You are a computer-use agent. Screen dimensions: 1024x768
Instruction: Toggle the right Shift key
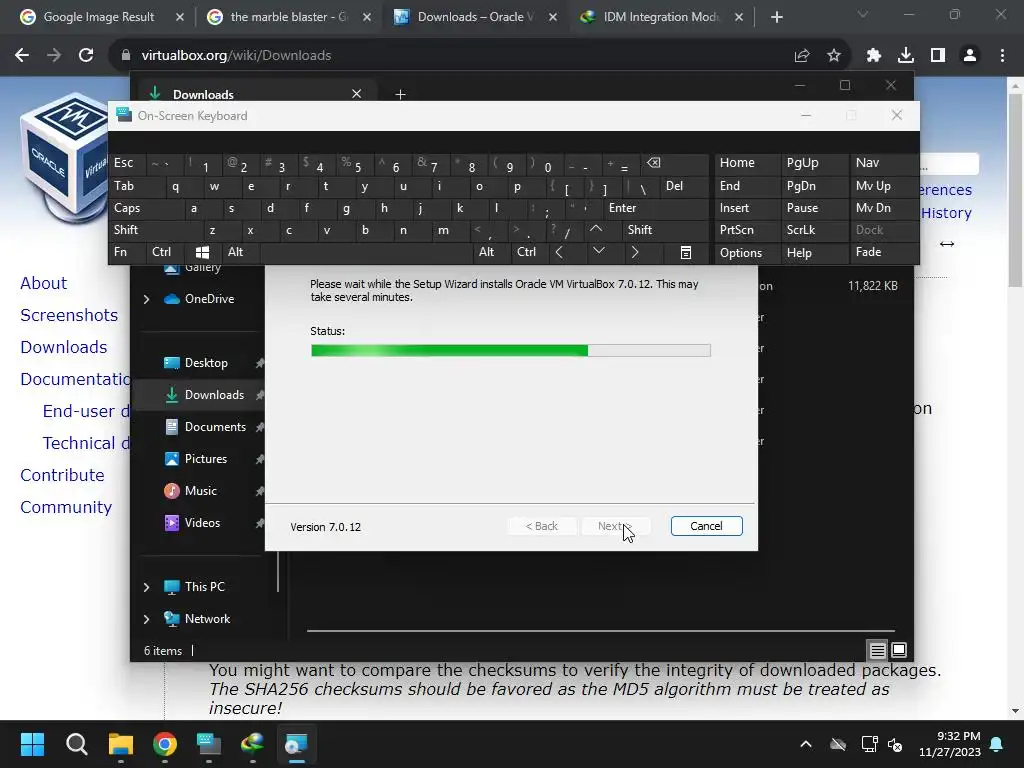pyautogui.click(x=665, y=230)
